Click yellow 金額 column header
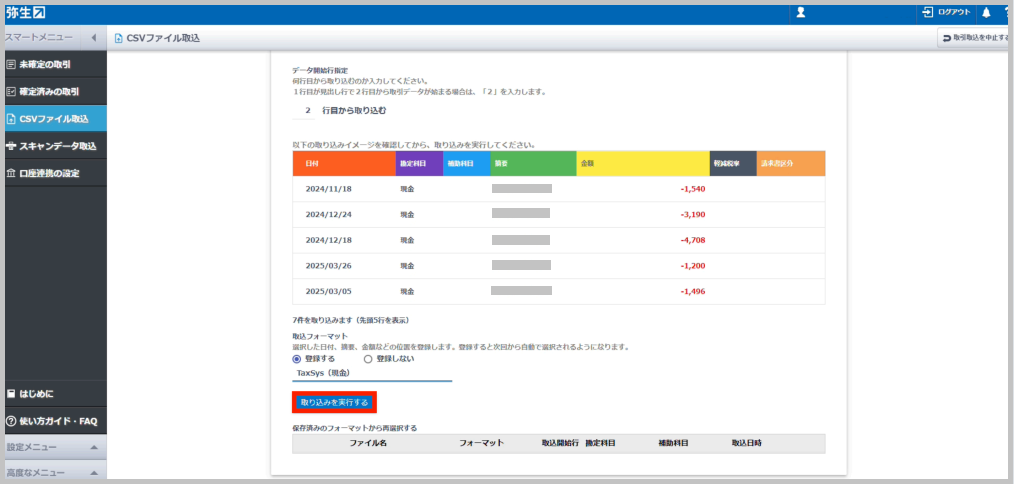 click(643, 164)
